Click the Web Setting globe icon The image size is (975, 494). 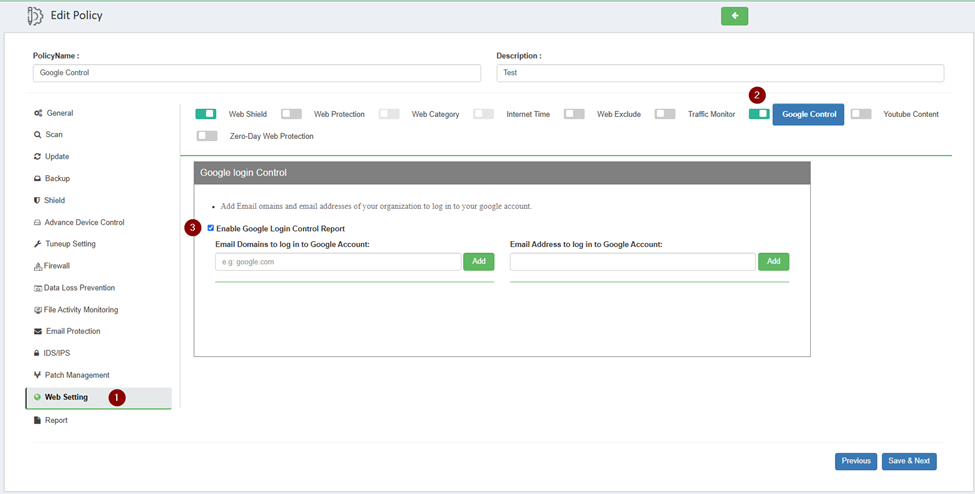(37, 398)
